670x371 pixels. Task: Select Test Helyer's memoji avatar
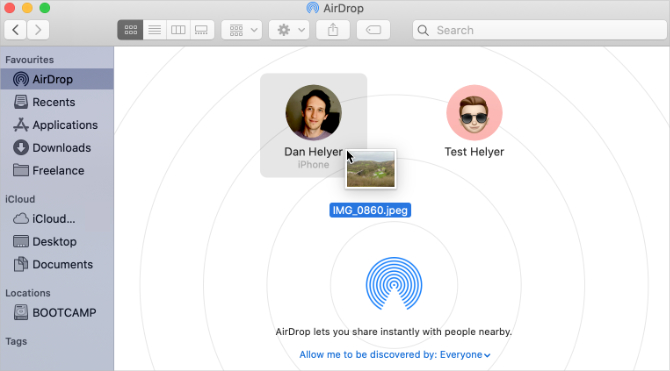coord(474,112)
